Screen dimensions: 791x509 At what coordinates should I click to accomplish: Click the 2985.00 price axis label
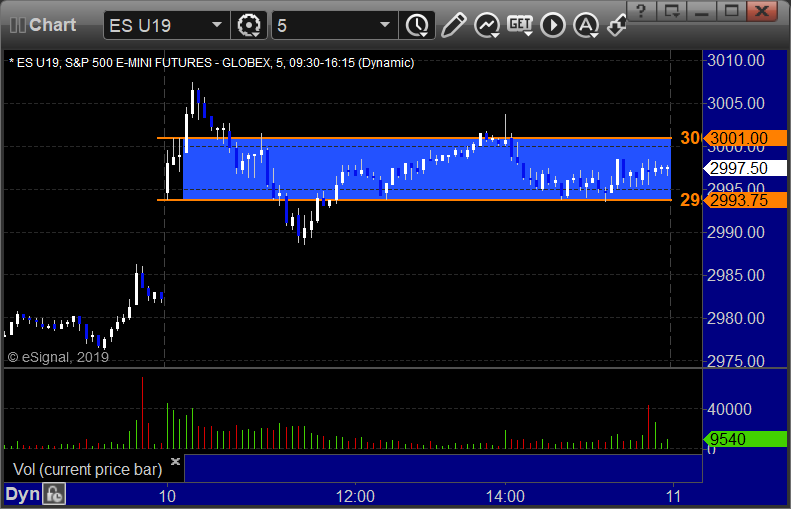click(x=736, y=275)
